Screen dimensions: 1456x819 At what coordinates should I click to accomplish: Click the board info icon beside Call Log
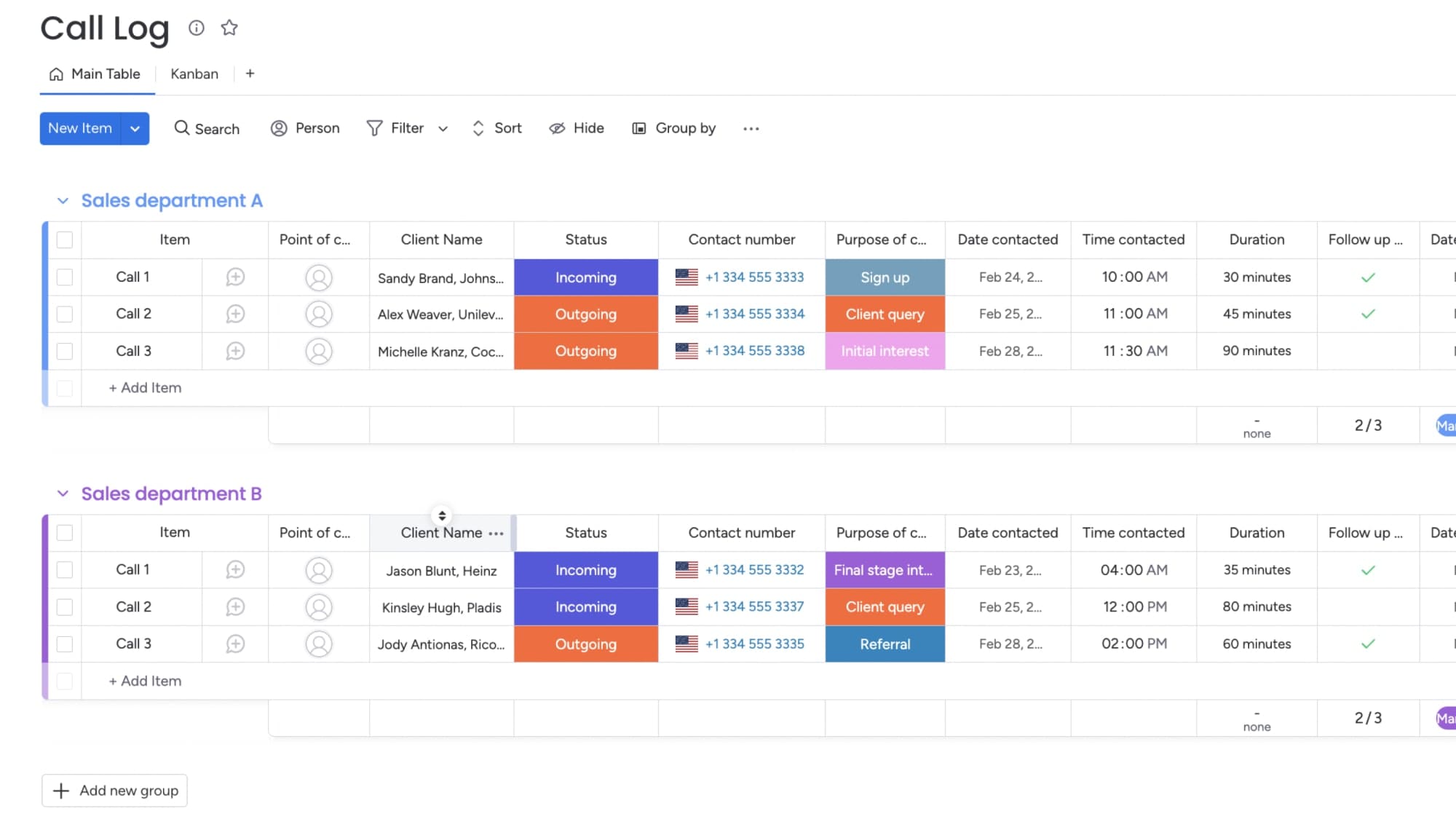(x=196, y=28)
